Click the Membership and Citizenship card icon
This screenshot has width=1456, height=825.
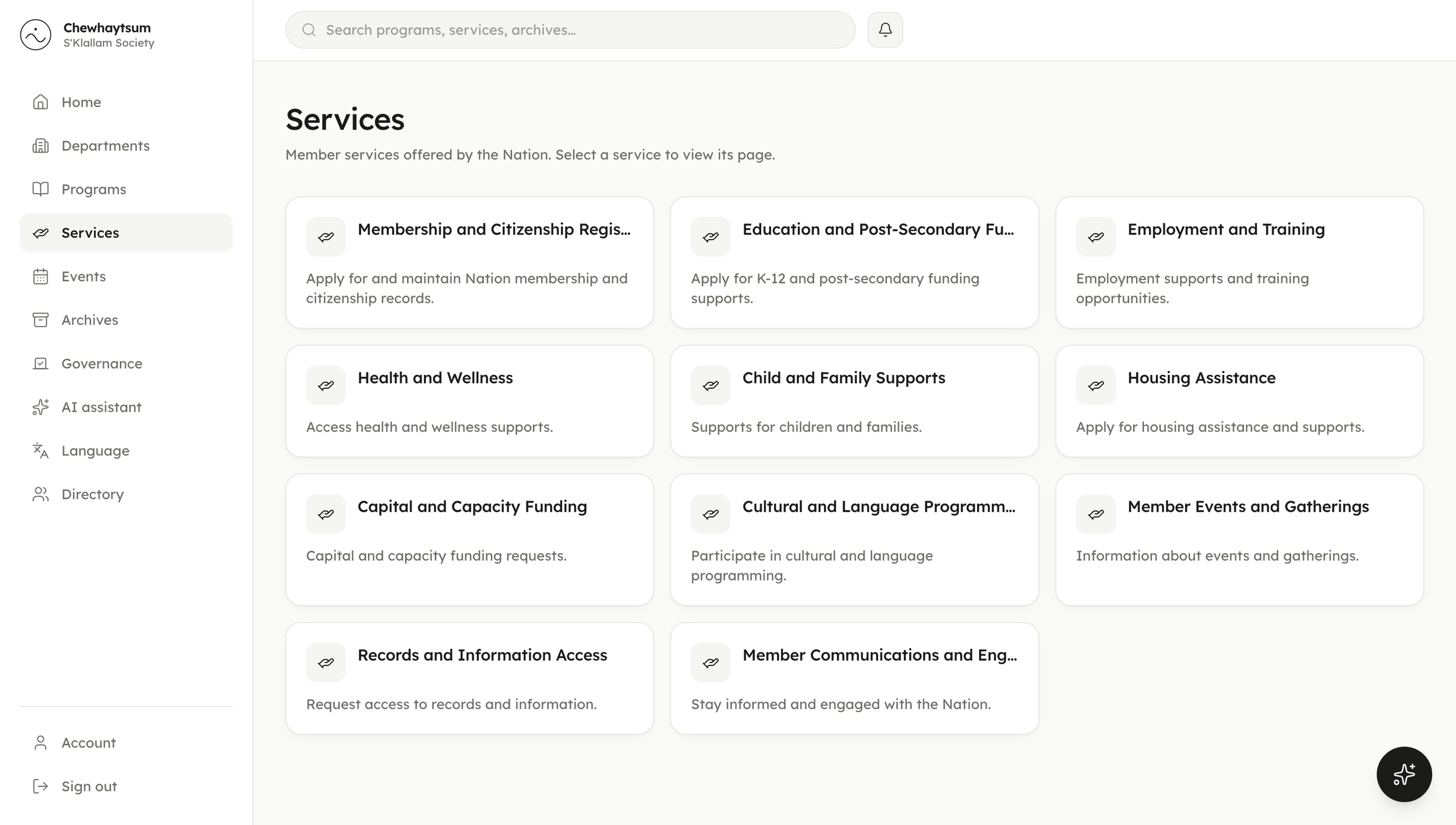click(326, 237)
